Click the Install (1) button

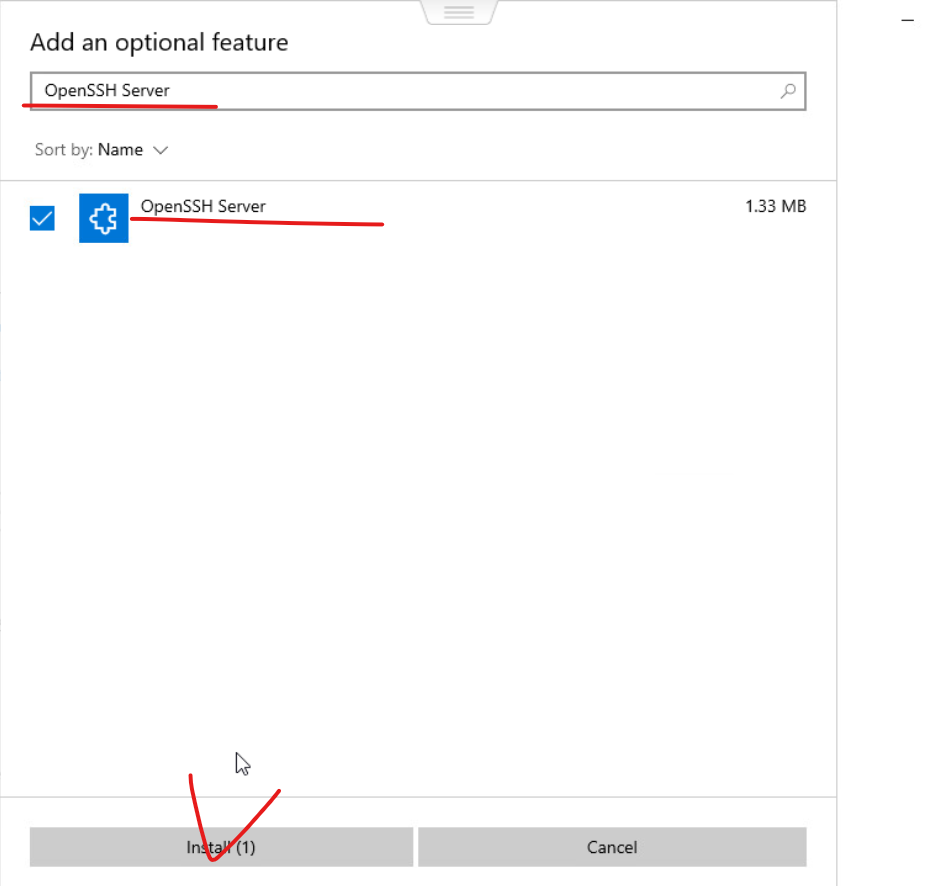click(221, 847)
